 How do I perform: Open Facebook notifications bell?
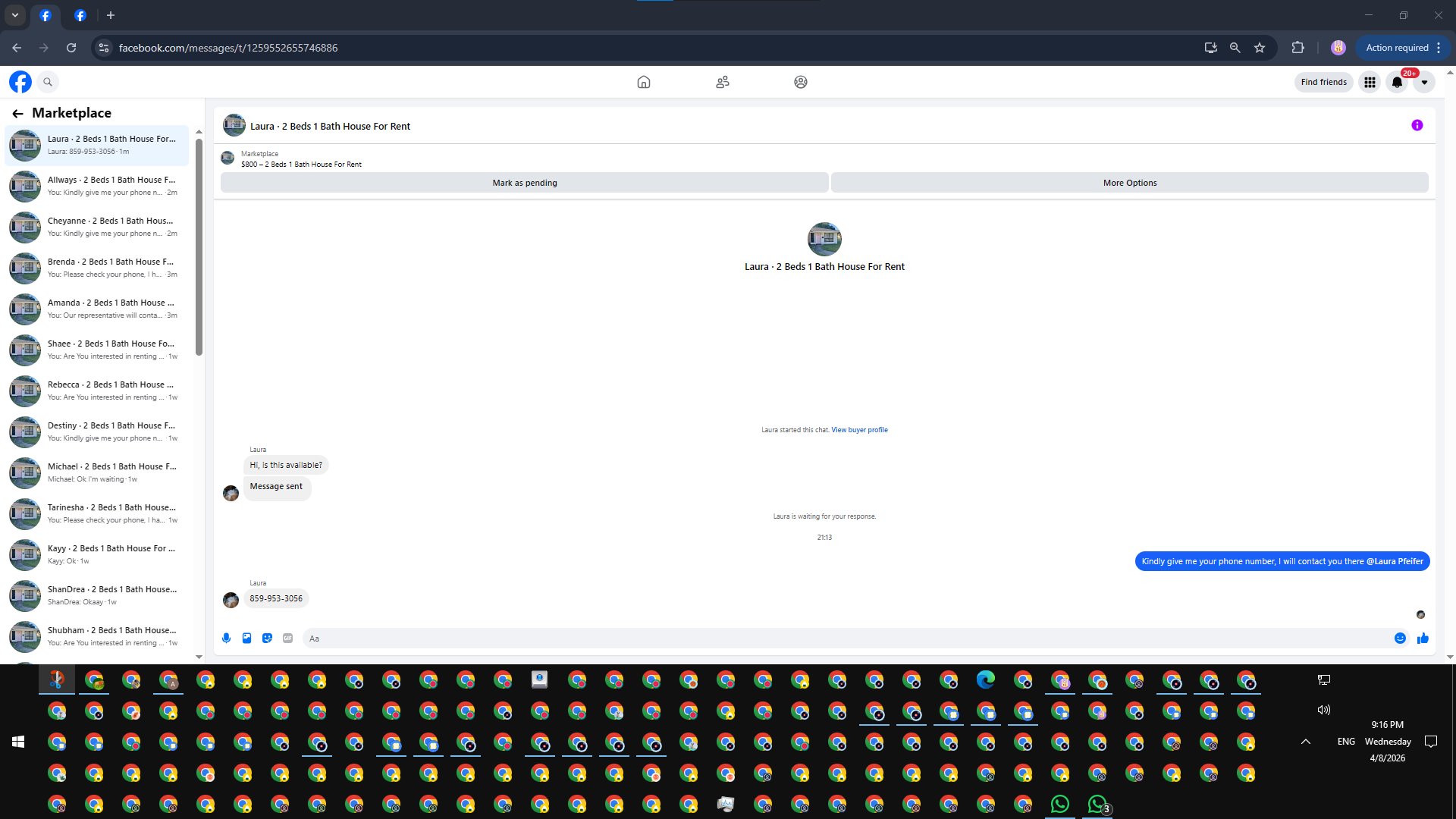[1397, 82]
